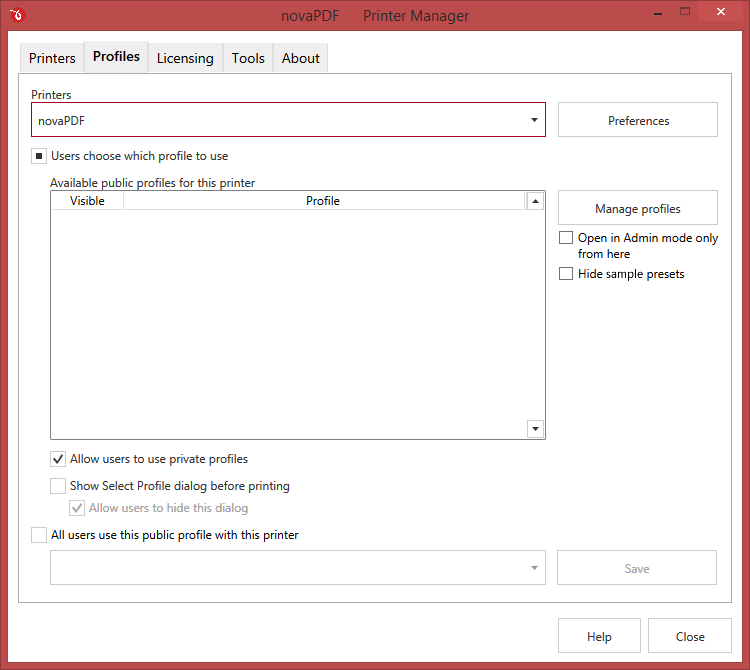Viewport: 750px width, 670px height.
Task: Go to the Tools tab
Action: coord(248,58)
